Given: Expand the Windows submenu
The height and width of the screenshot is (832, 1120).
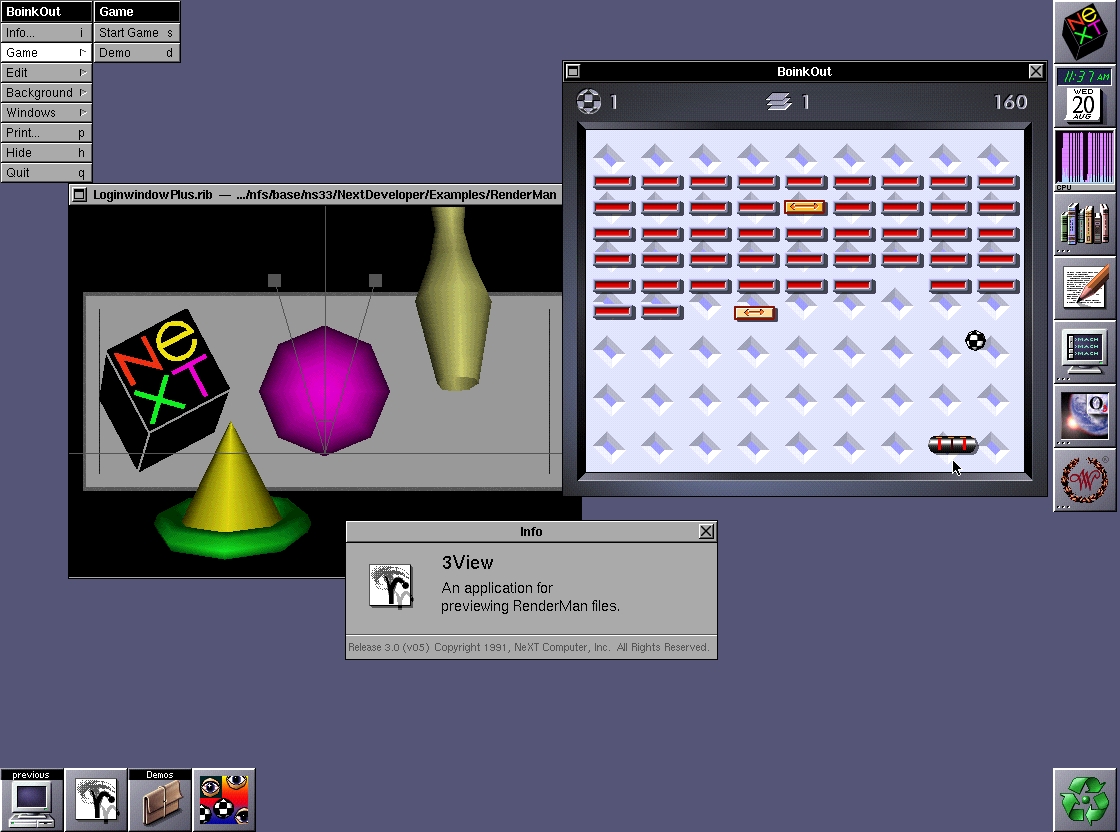Looking at the screenshot, I should [x=46, y=113].
